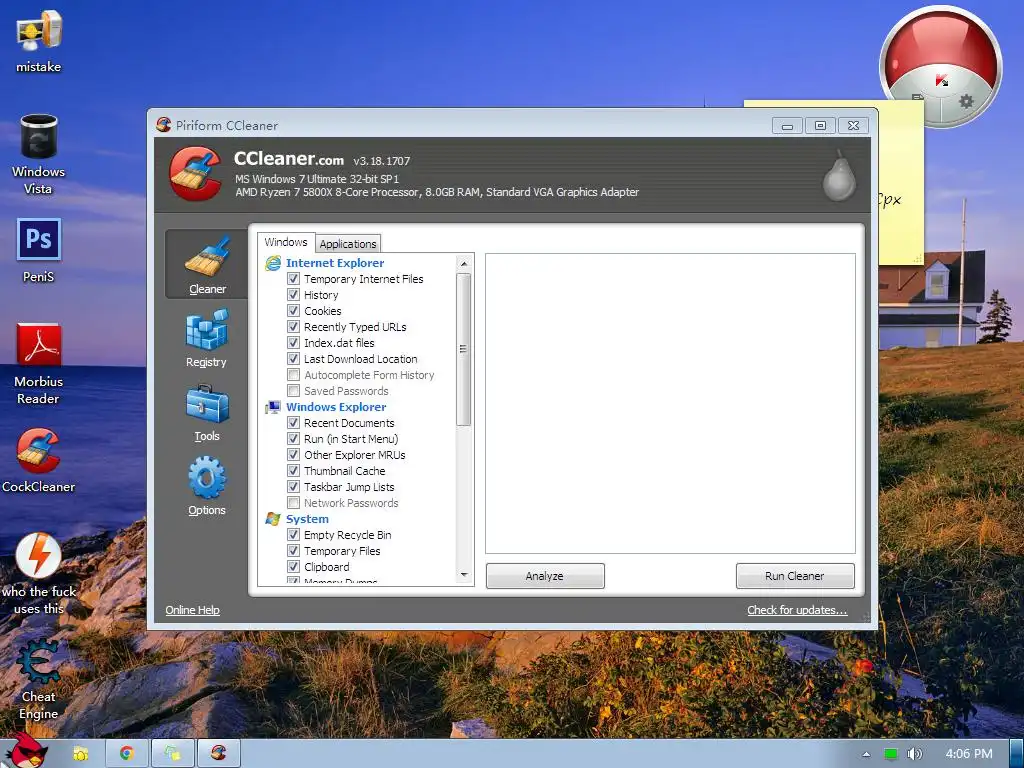This screenshot has width=1024, height=768.
Task: Open the Kaspersky gadget settings gear
Action: 966,101
